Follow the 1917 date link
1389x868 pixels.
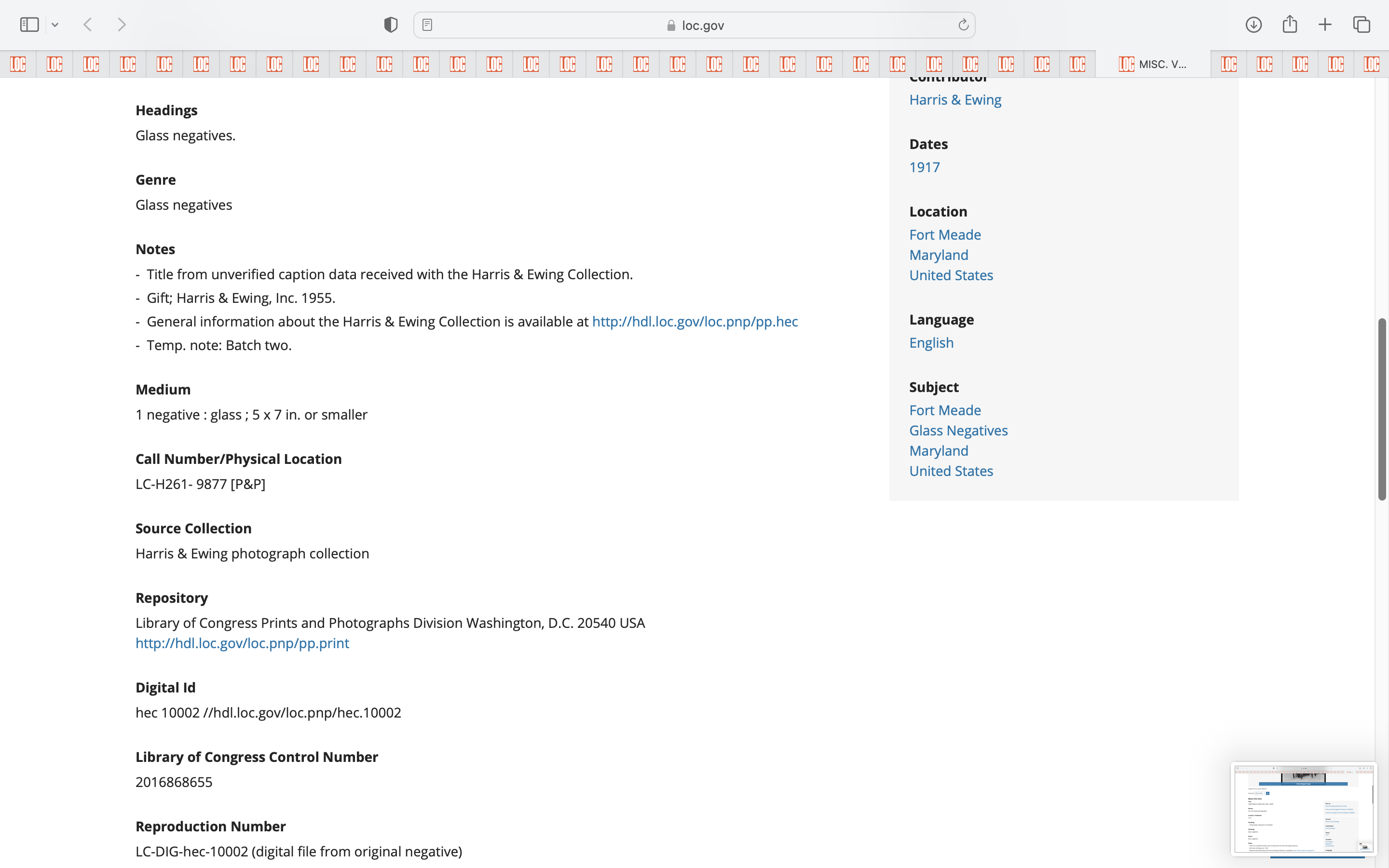click(924, 167)
